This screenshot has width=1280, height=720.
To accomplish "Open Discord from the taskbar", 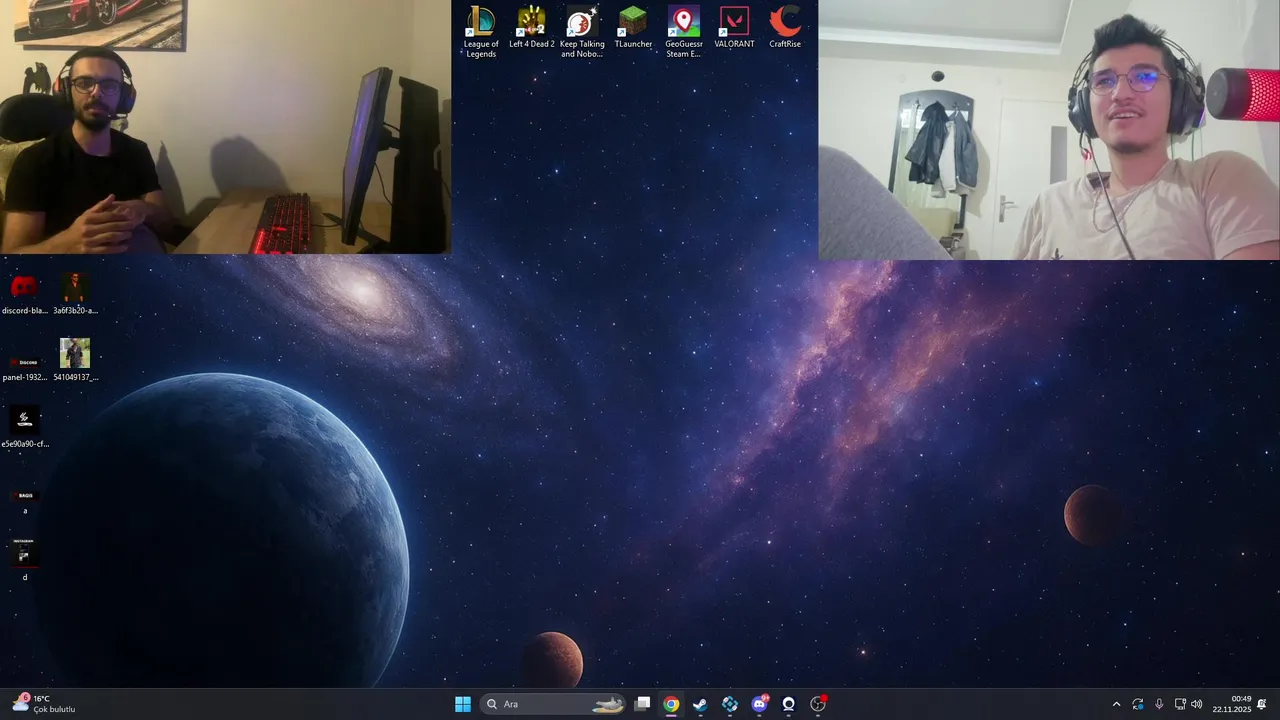I will click(759, 704).
